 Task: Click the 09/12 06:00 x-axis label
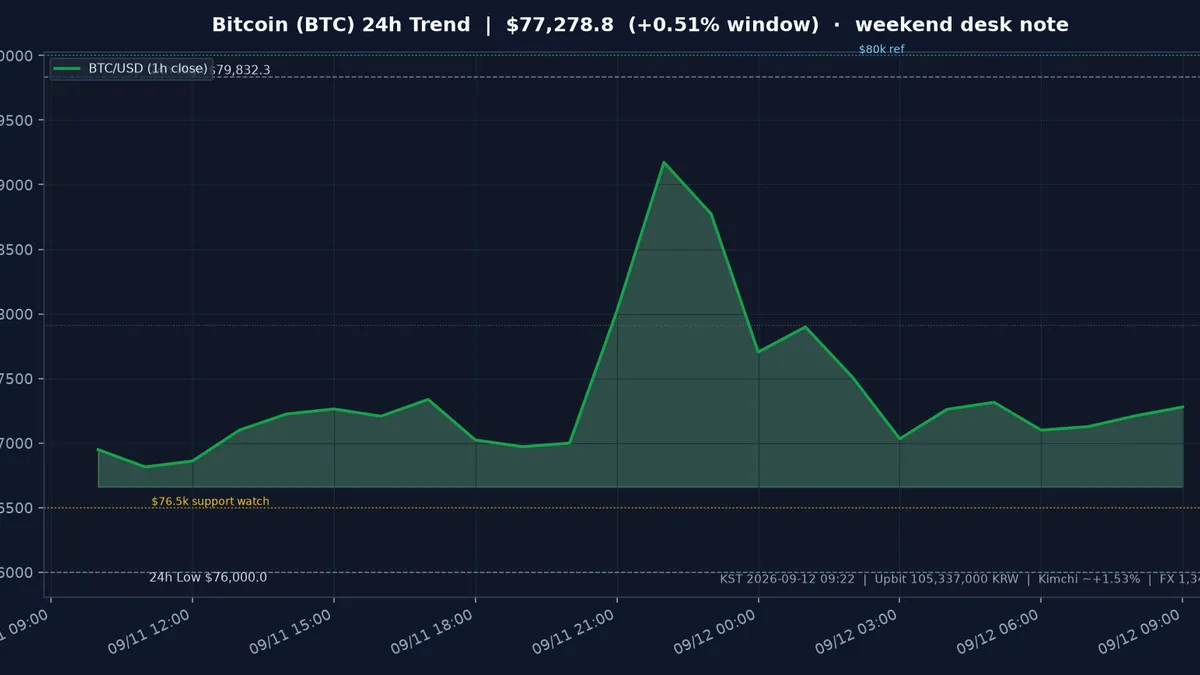pos(998,631)
